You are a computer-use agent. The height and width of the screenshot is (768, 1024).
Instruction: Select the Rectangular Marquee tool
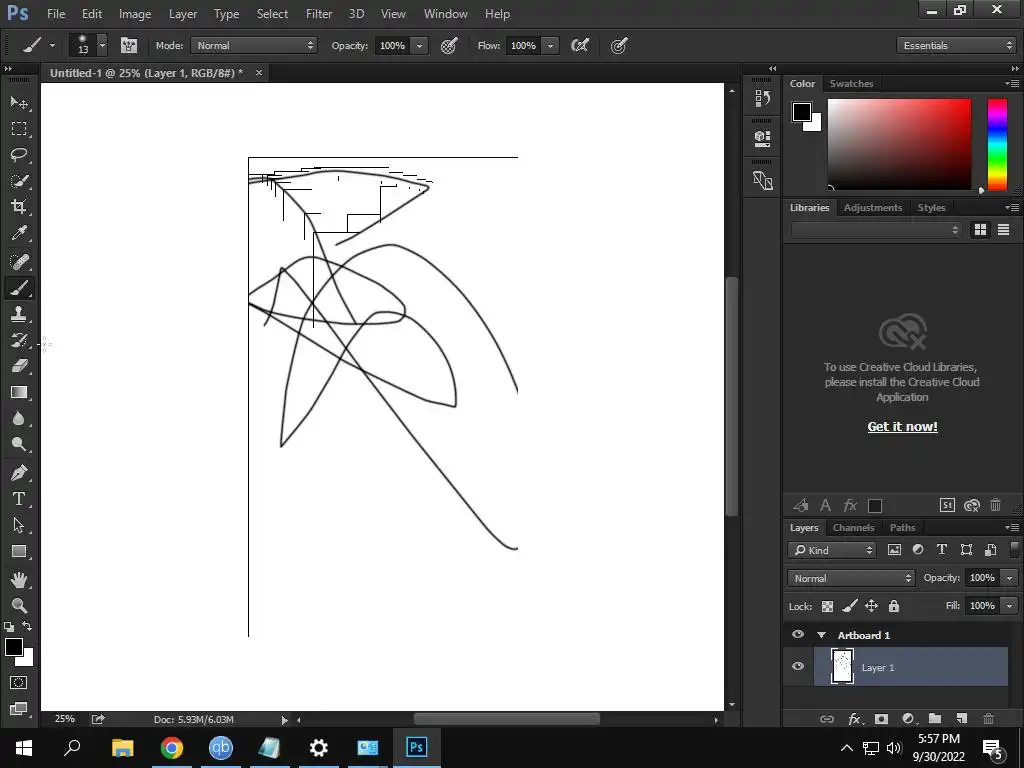pyautogui.click(x=19, y=129)
